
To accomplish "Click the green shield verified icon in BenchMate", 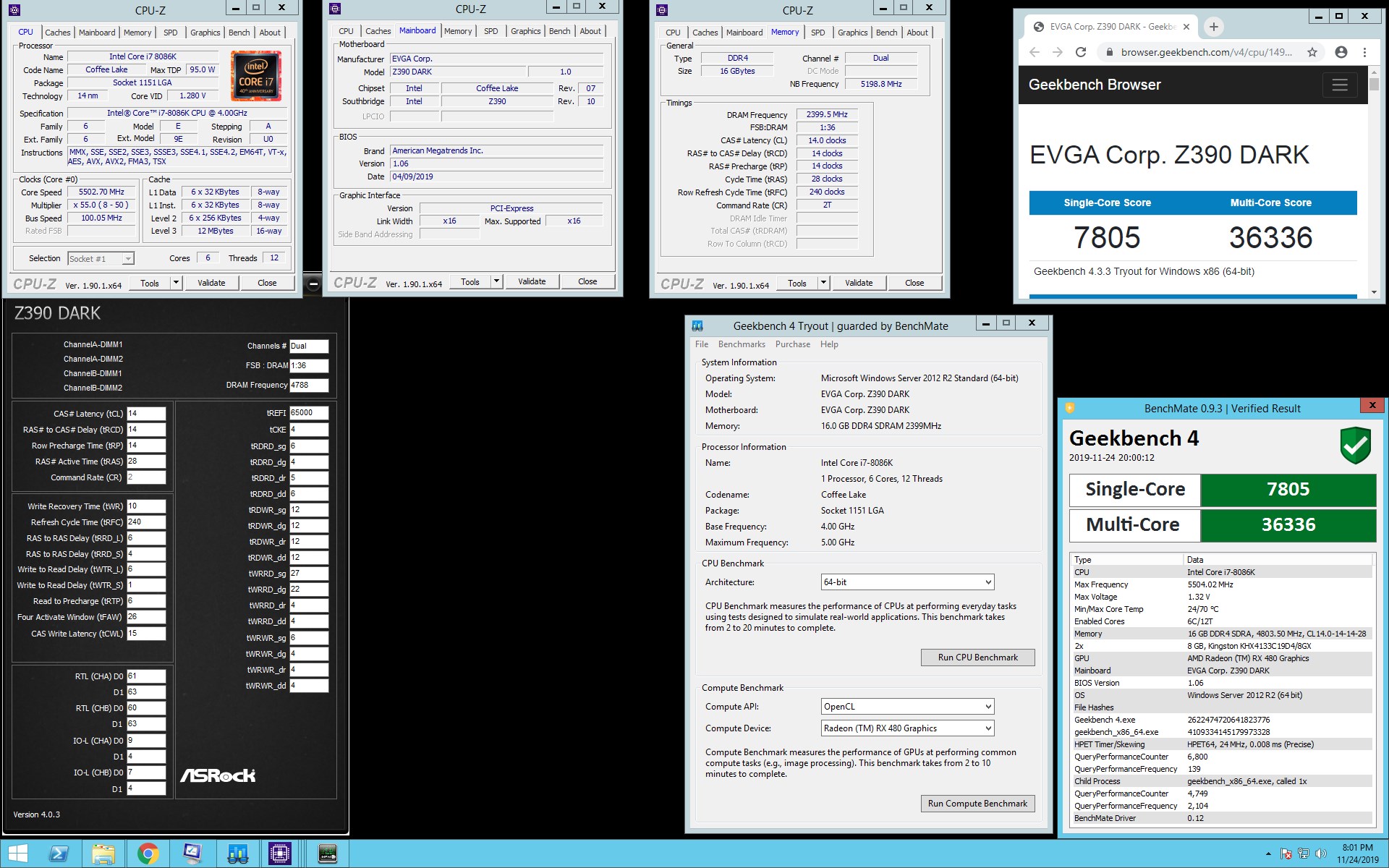I will 1355,445.
